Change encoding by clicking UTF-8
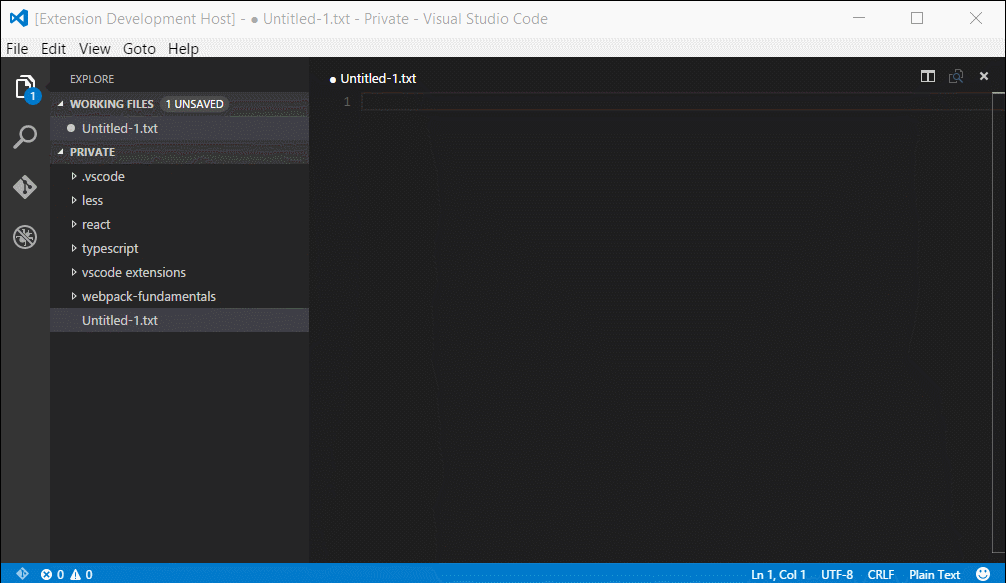This screenshot has width=1006, height=583. 837,574
